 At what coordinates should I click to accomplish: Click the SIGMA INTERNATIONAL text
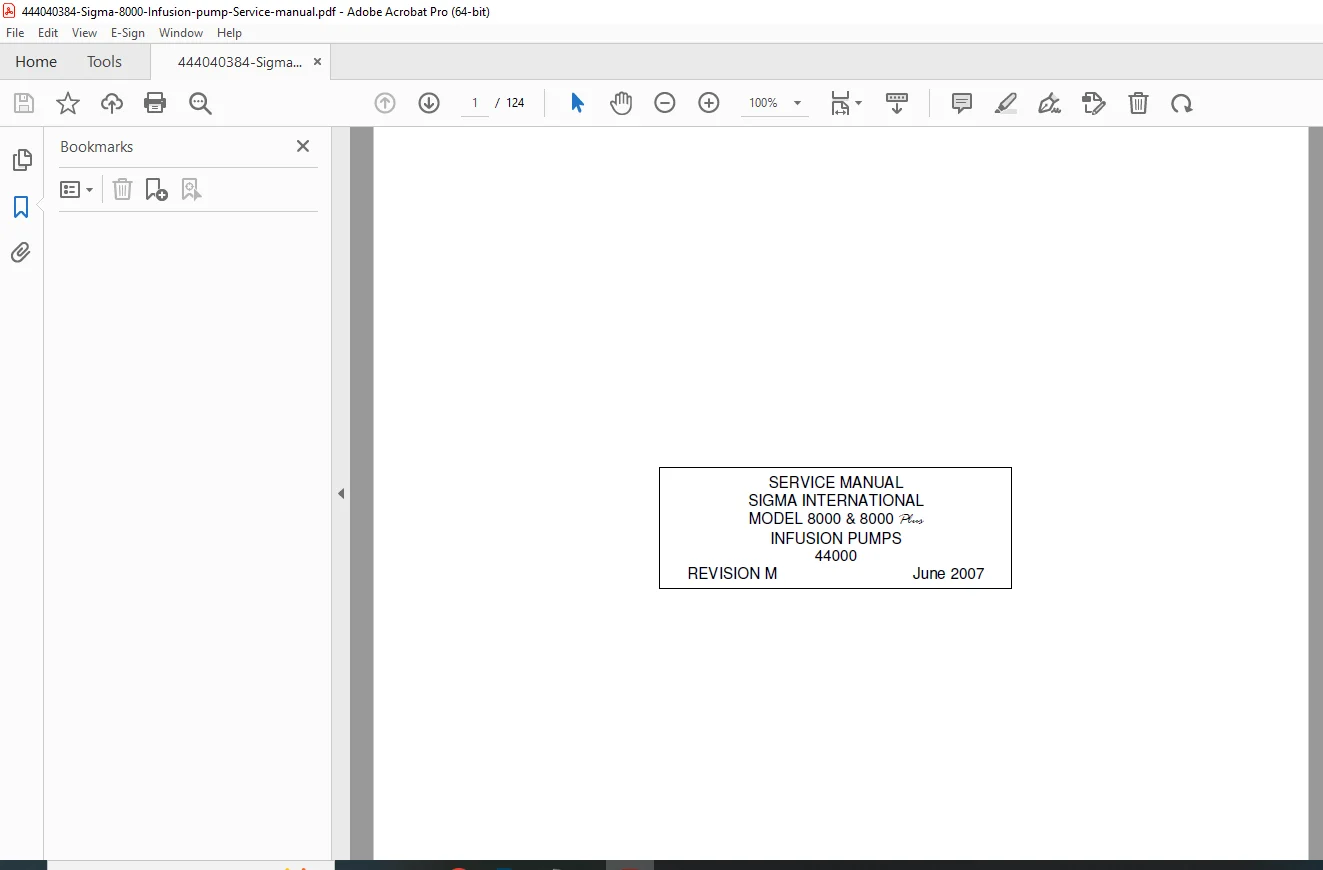coord(836,500)
